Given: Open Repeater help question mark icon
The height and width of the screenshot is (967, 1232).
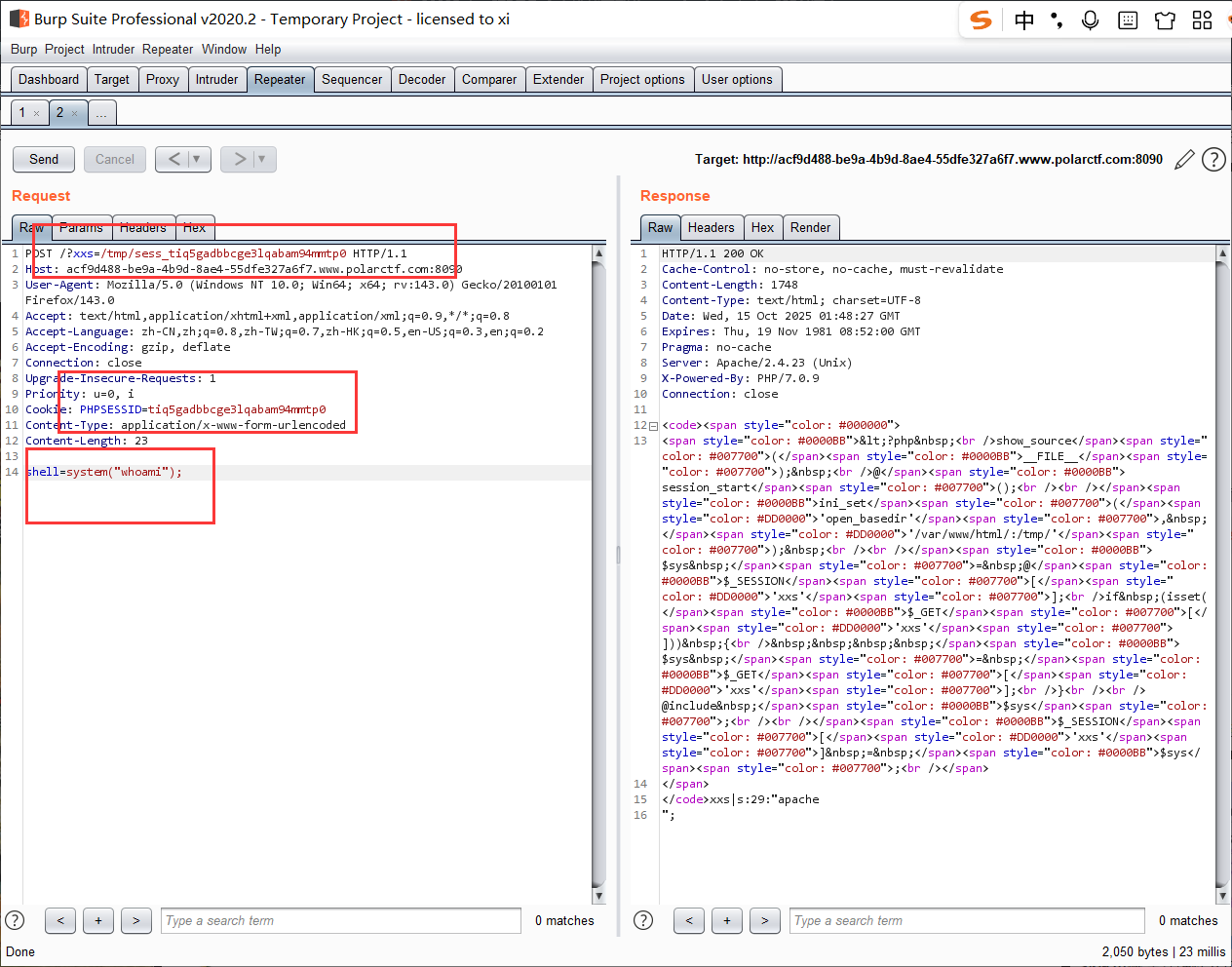Looking at the screenshot, I should click(1213, 159).
